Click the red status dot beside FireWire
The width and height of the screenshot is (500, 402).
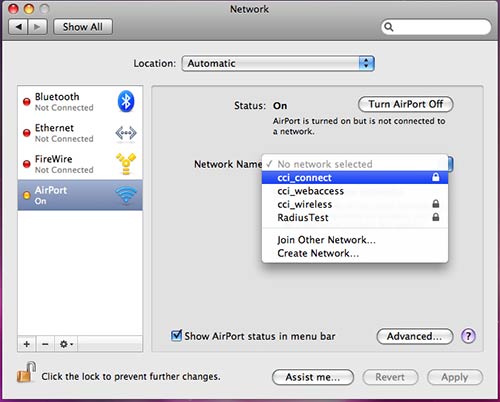[26, 164]
